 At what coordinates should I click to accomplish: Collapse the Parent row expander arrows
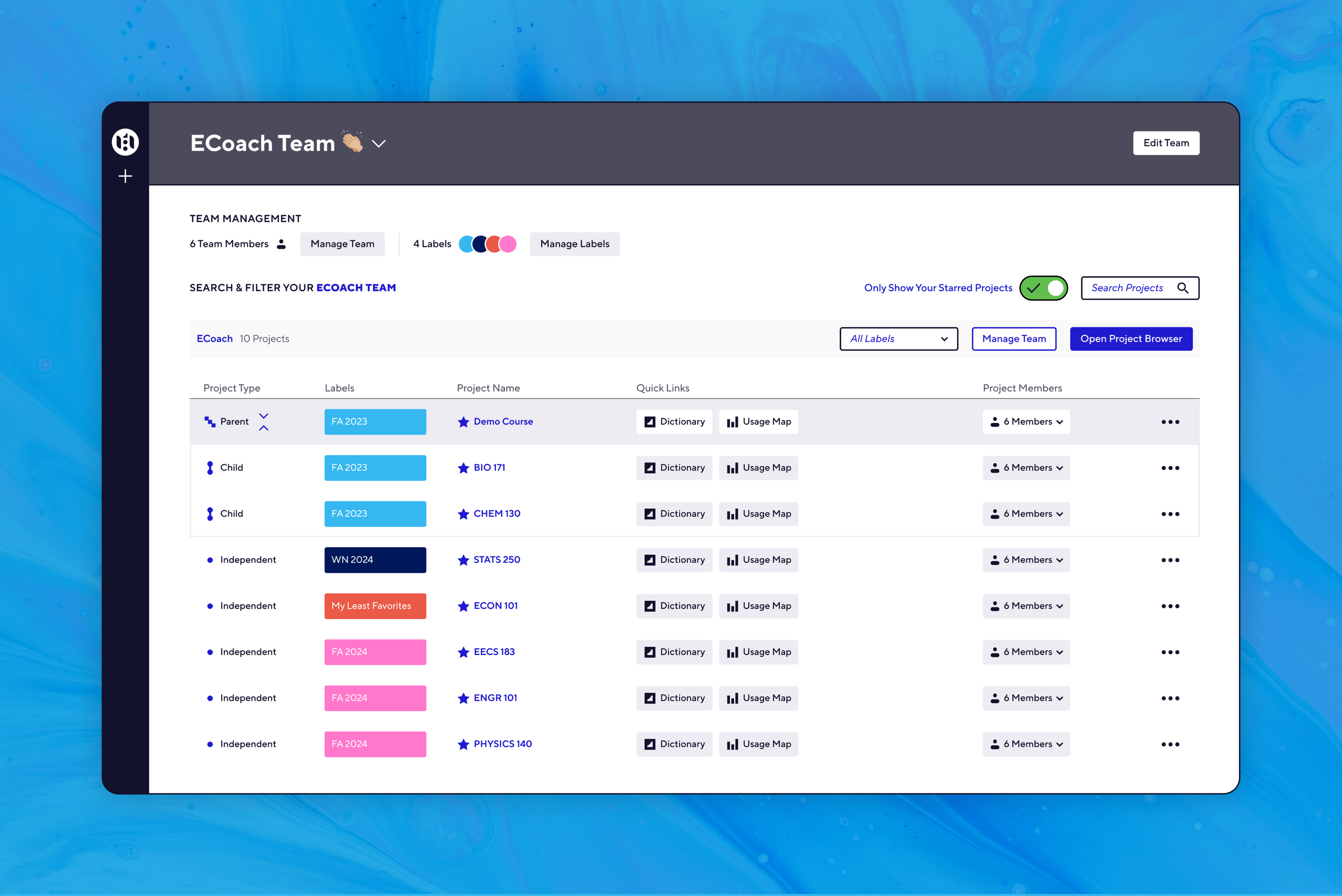coord(264,422)
